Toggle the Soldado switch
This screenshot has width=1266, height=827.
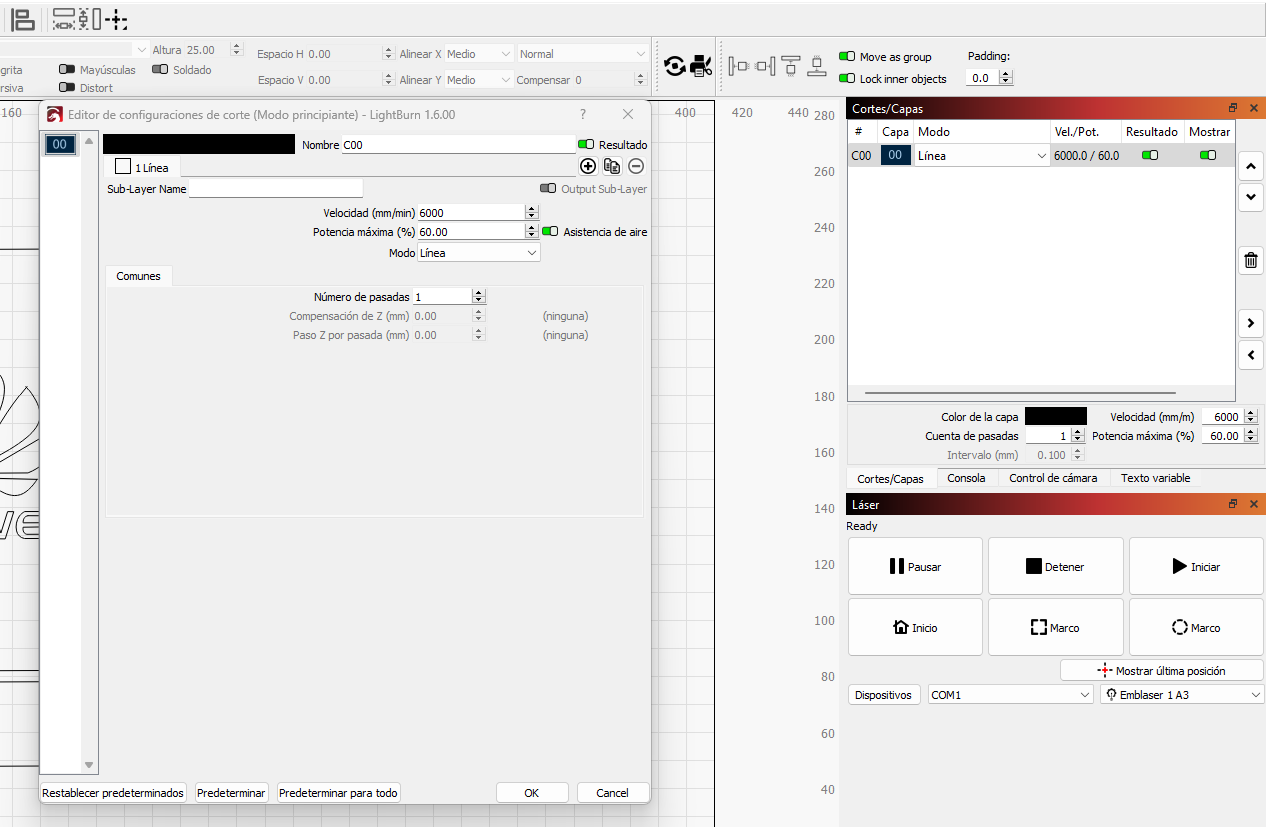click(x=160, y=70)
